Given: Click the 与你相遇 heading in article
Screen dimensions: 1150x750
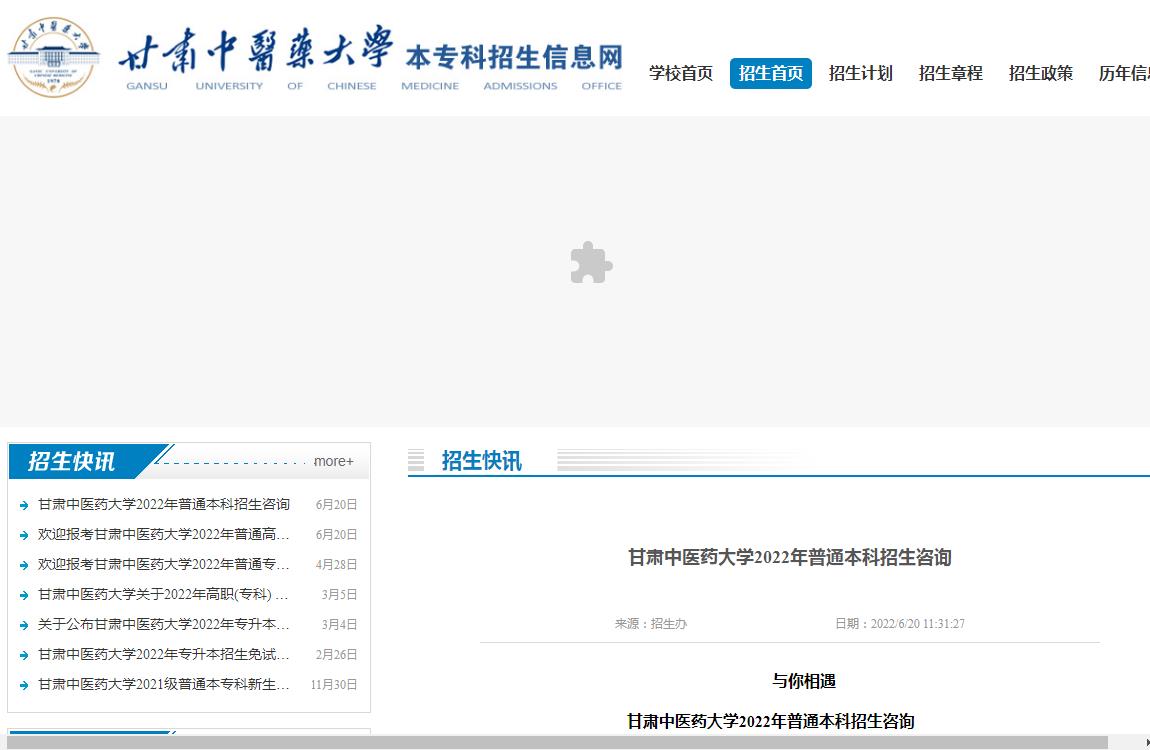Looking at the screenshot, I should (x=804, y=681).
